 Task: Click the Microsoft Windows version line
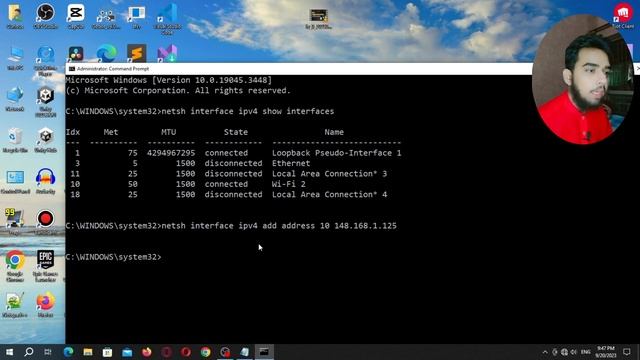point(169,80)
